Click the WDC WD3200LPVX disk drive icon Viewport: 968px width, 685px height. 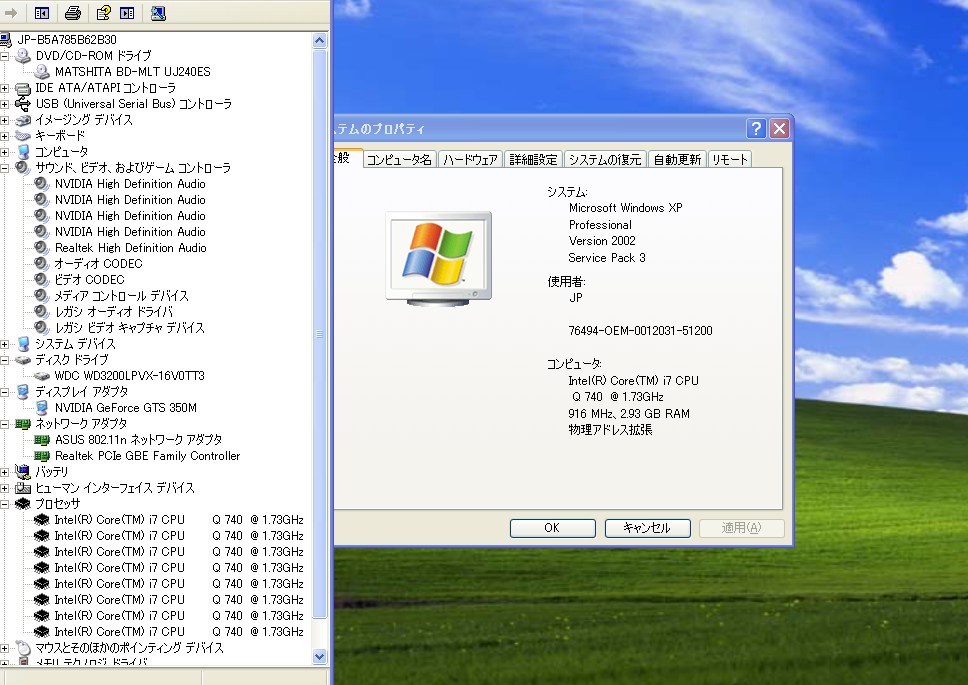click(41, 376)
